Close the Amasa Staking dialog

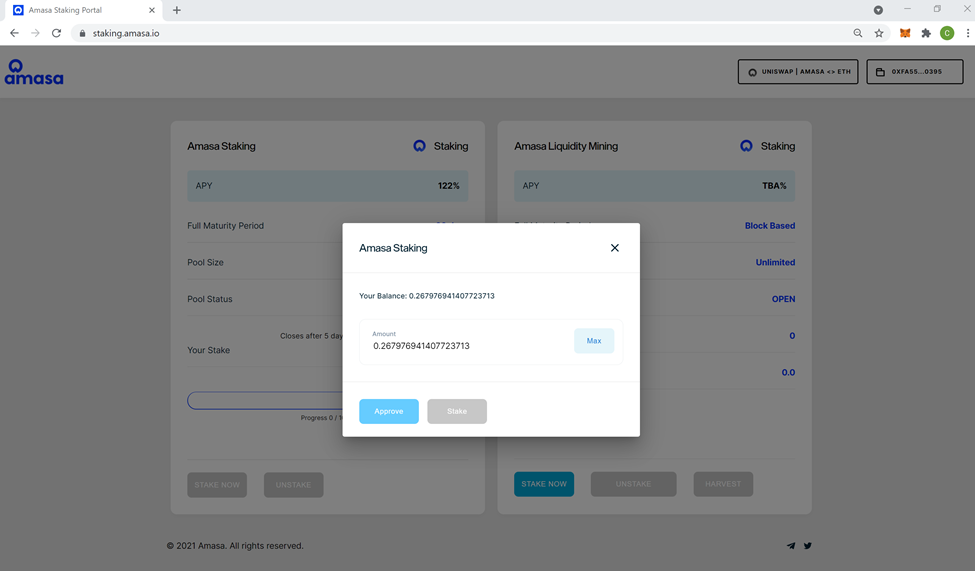pos(614,248)
